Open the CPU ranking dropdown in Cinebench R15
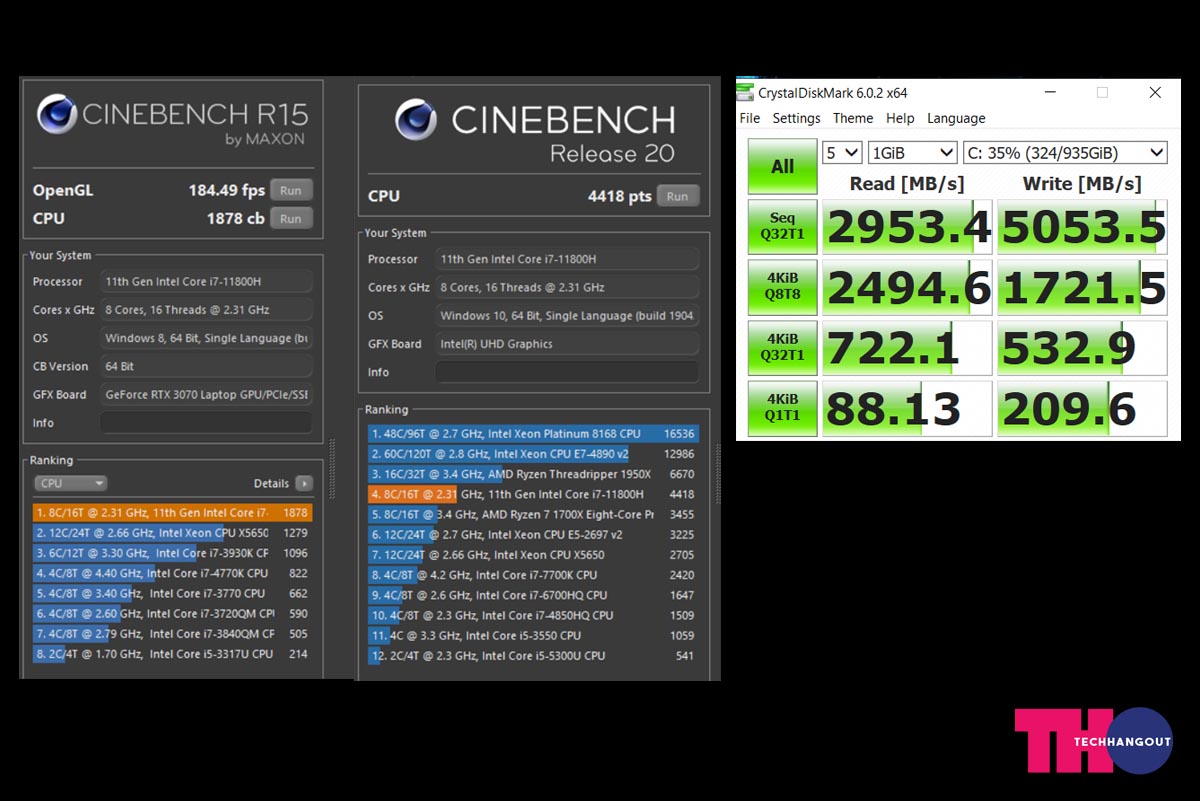 [70, 484]
